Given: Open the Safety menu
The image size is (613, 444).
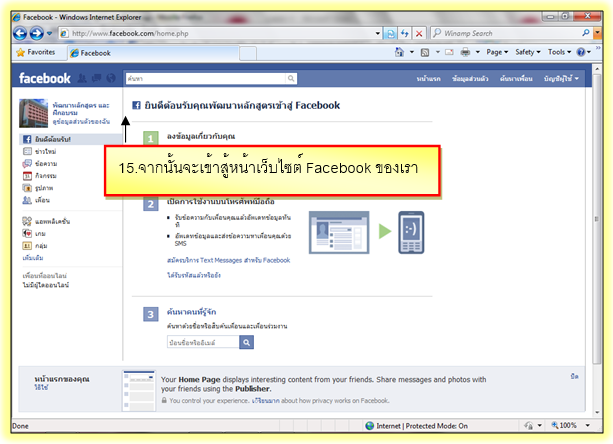Looking at the screenshot, I should click(x=527, y=52).
